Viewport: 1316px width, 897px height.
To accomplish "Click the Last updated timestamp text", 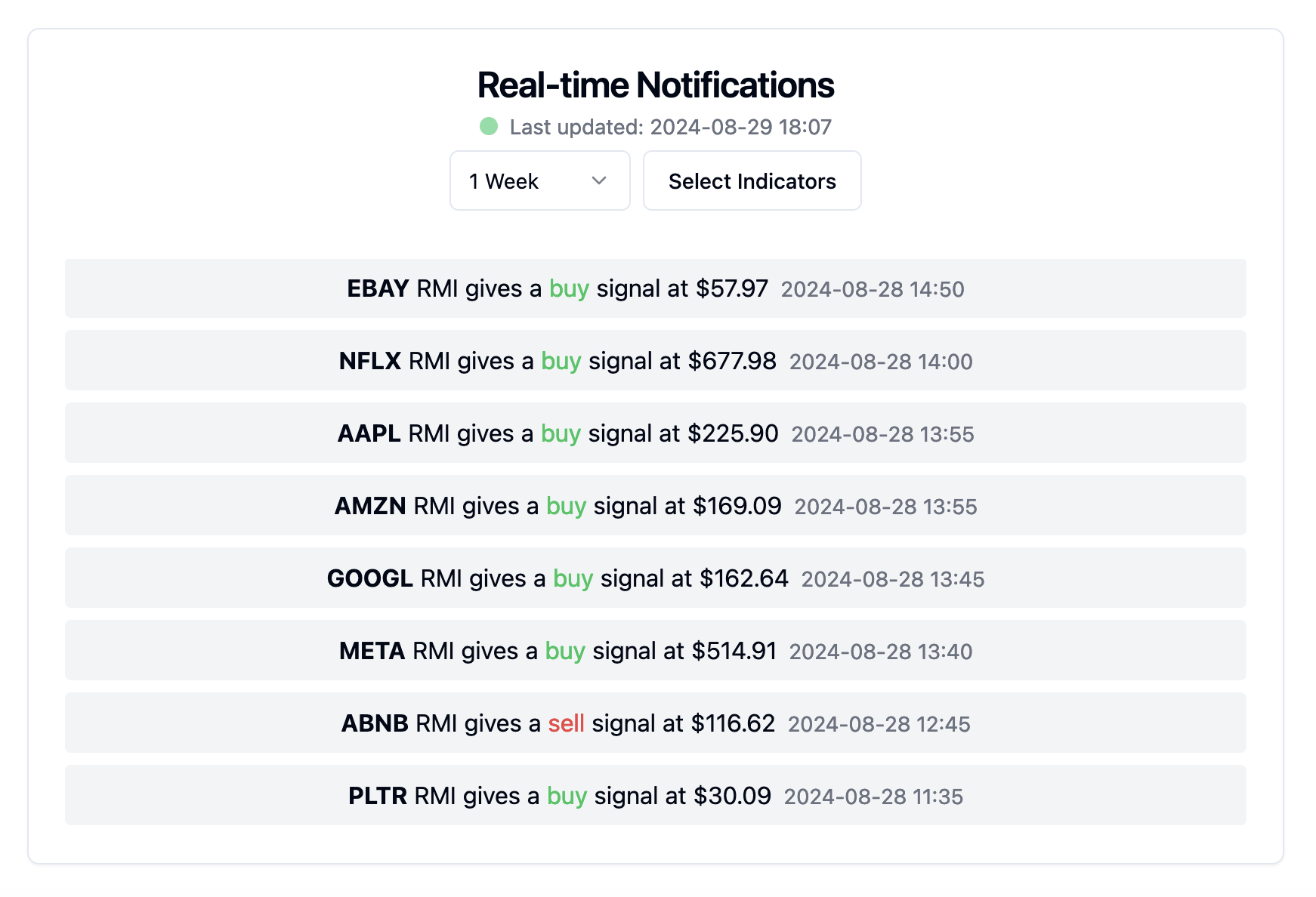I will tap(670, 127).
